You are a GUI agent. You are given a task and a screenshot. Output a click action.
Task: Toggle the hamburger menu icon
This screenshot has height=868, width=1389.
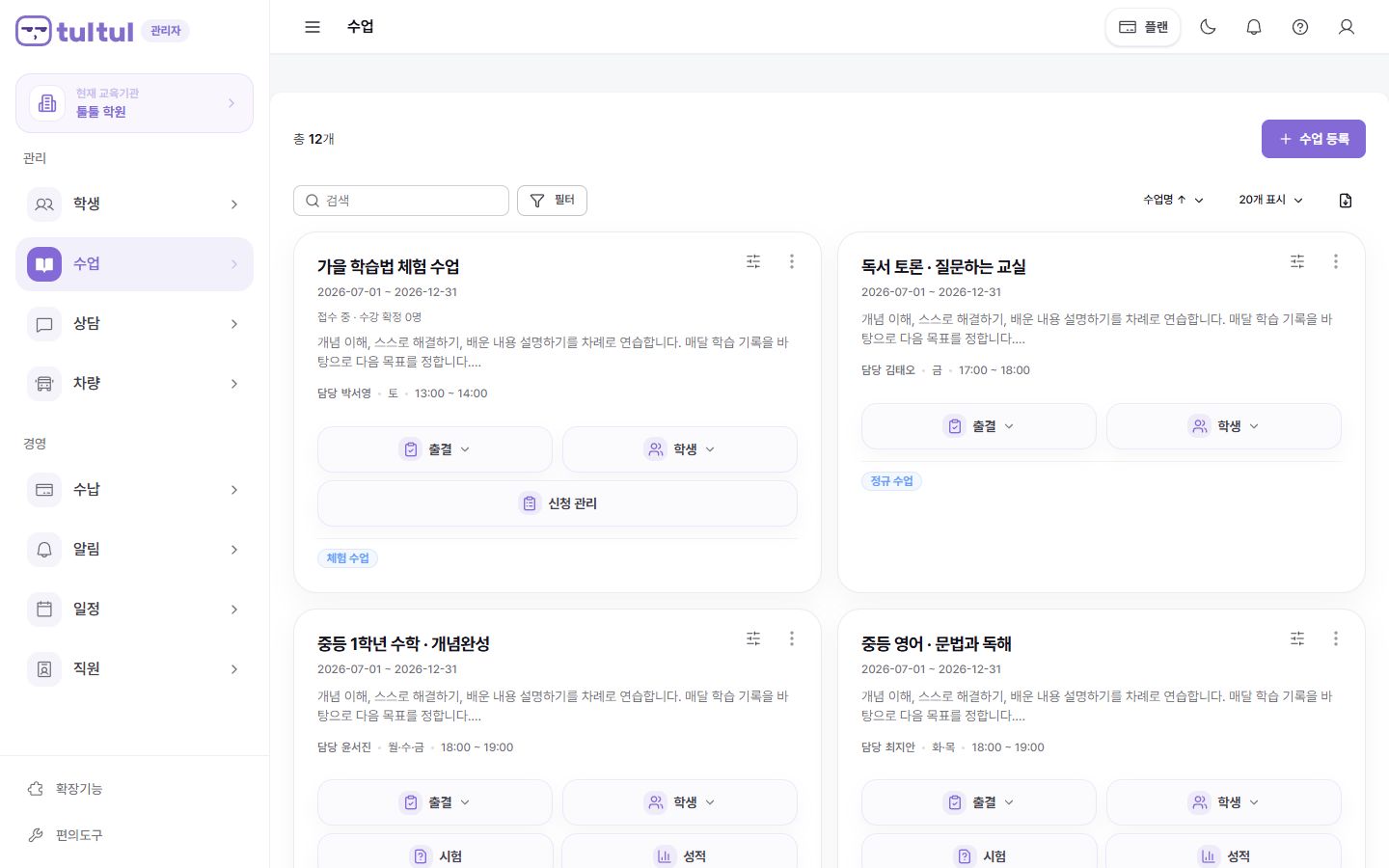pyautogui.click(x=313, y=27)
